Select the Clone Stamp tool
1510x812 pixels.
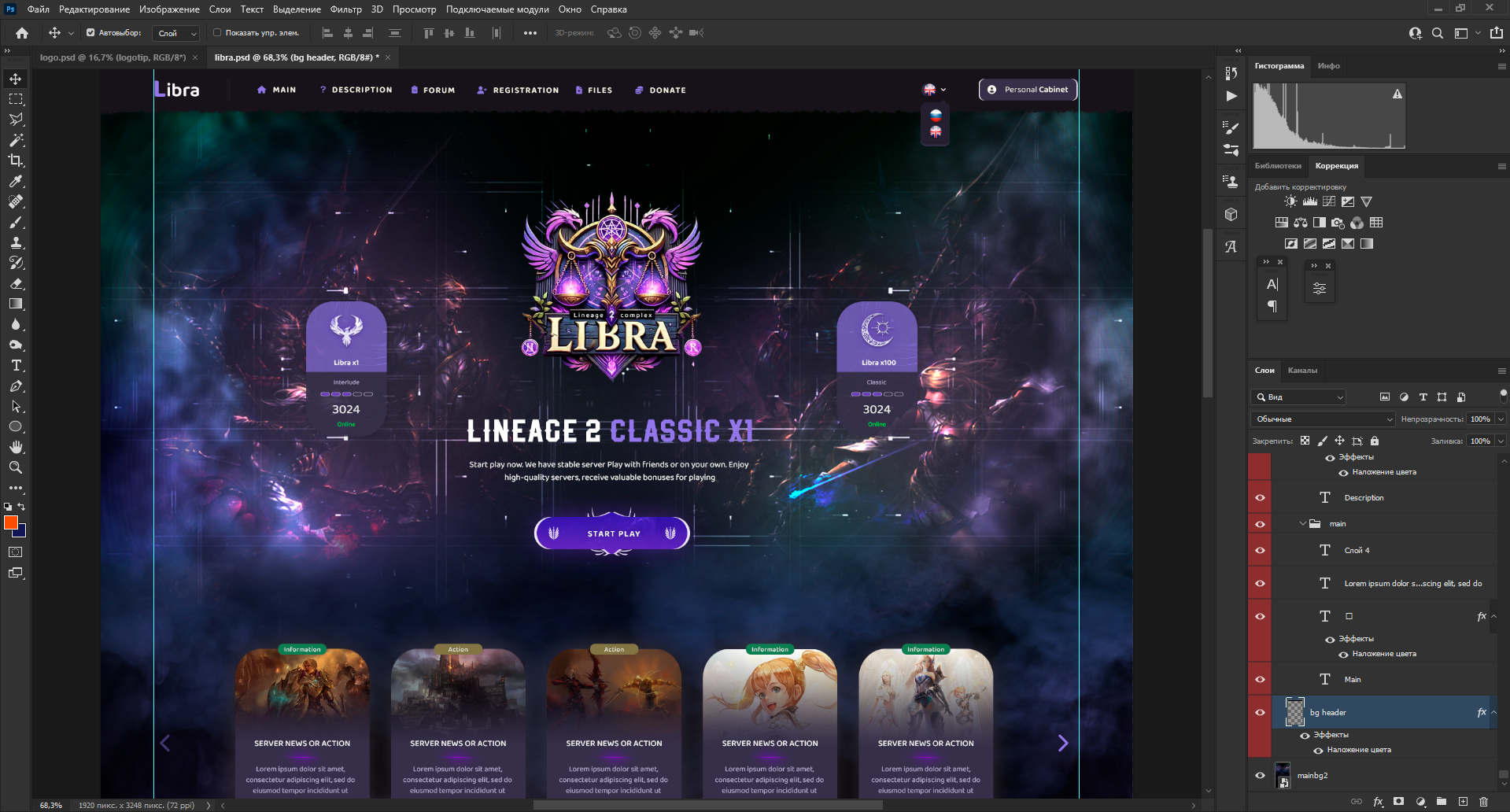16,242
